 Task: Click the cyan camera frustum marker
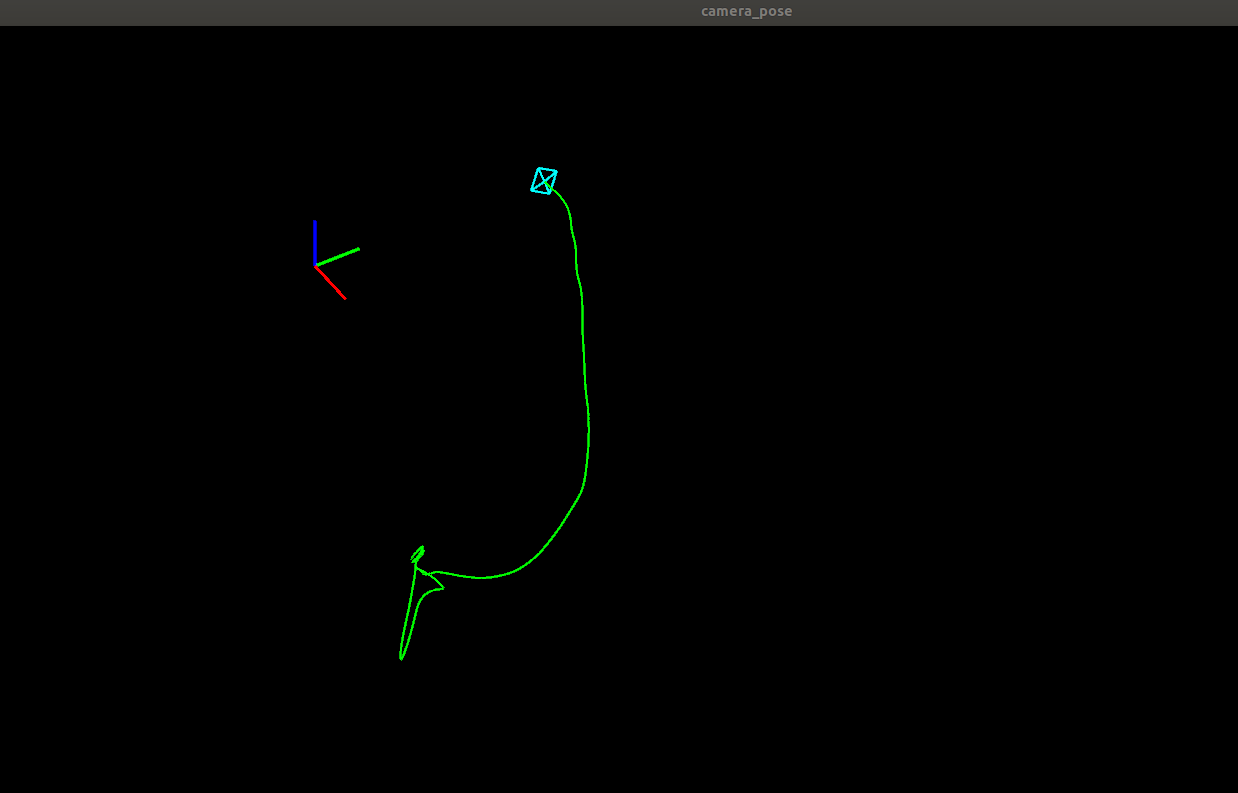(x=544, y=181)
